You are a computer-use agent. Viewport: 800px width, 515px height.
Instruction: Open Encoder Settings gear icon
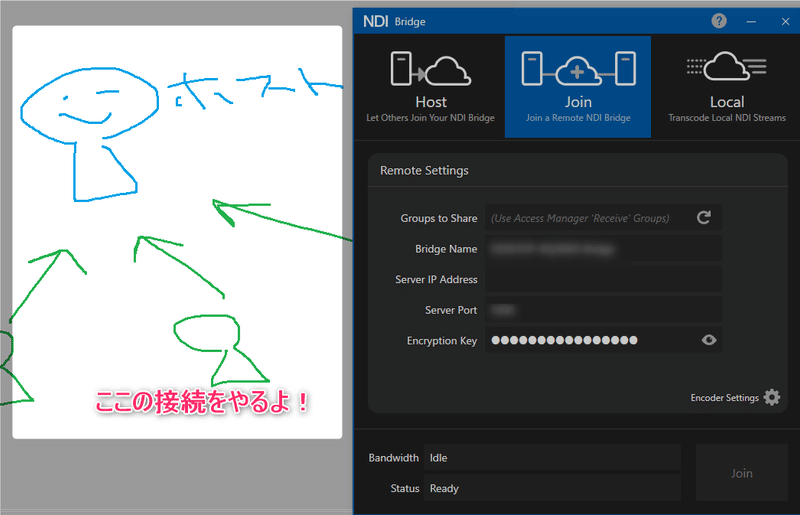tap(772, 397)
